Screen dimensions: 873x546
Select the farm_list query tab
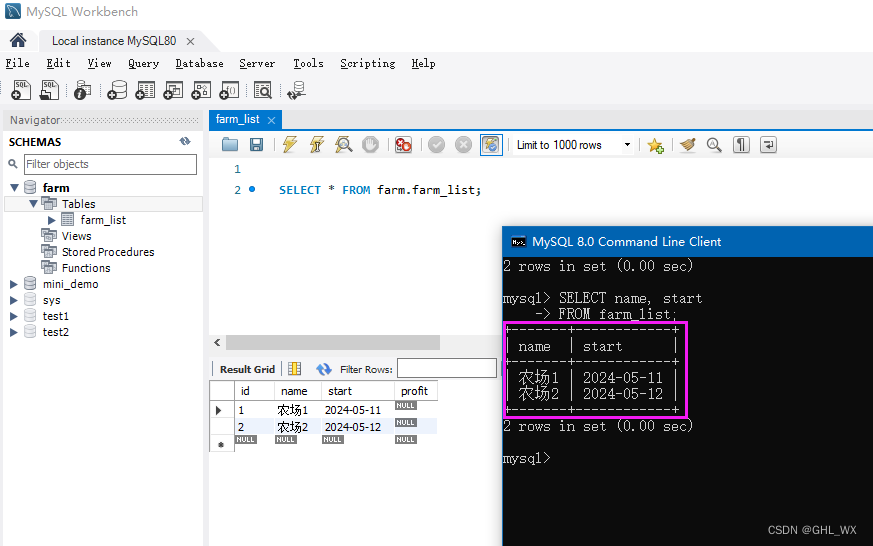(237, 119)
